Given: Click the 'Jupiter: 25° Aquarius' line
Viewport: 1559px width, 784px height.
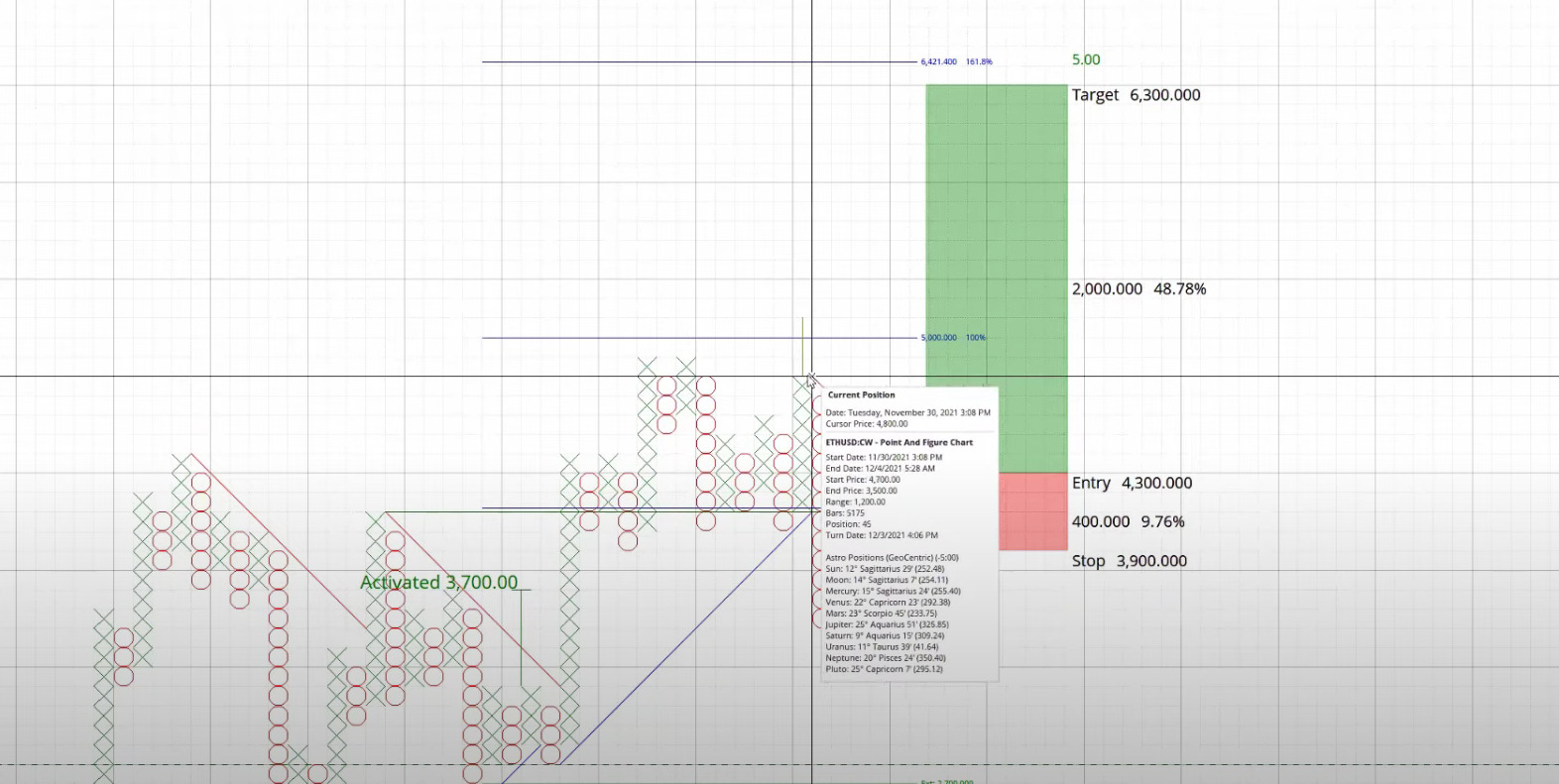Looking at the screenshot, I should (x=887, y=624).
